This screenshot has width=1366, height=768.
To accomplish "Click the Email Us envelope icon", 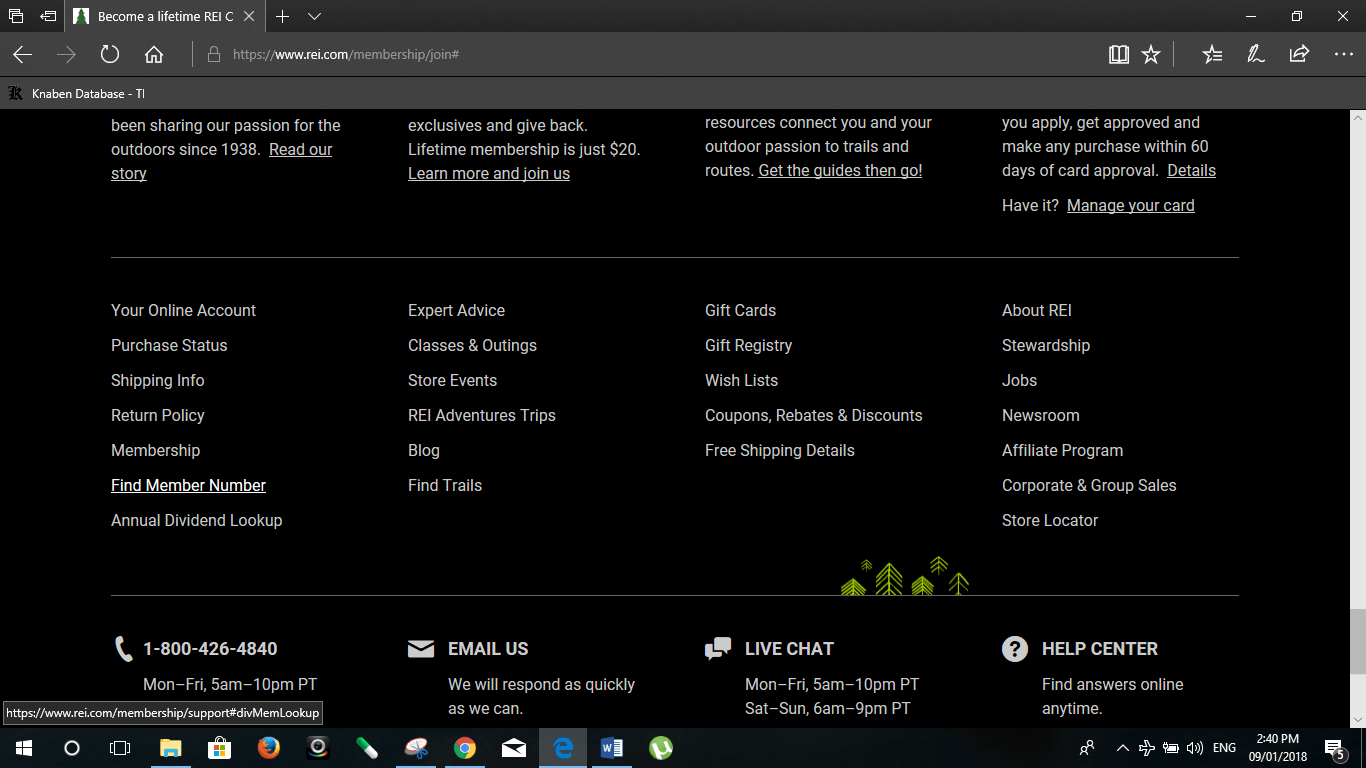I will [421, 649].
